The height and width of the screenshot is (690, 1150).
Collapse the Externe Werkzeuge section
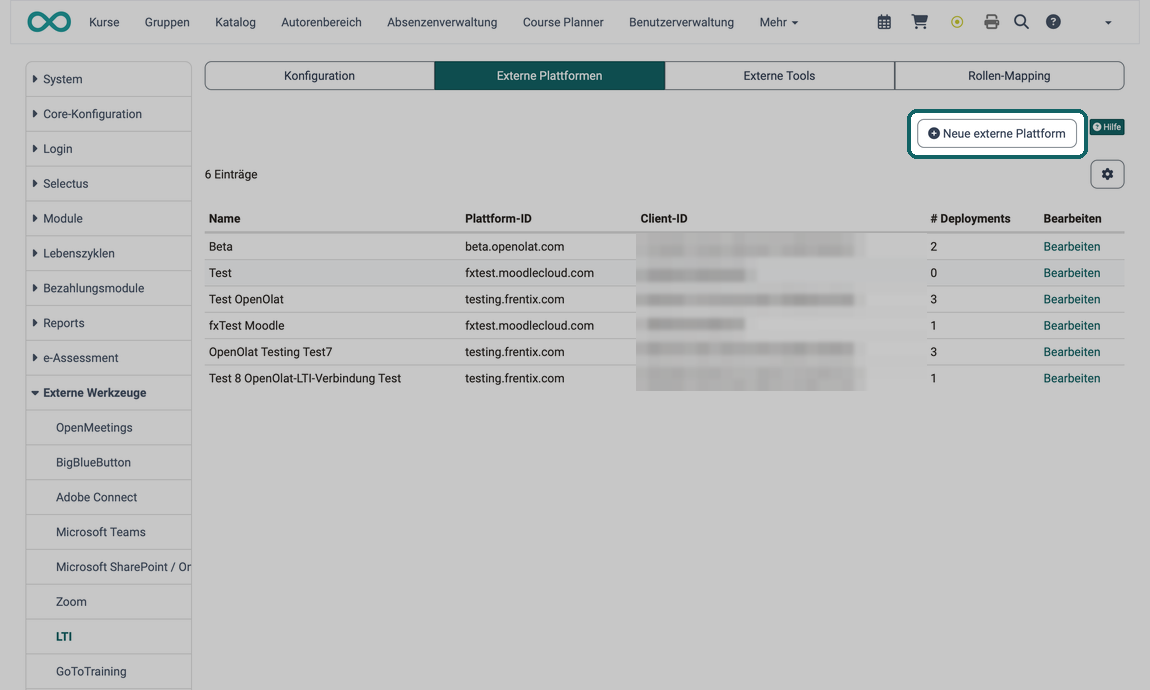(x=109, y=392)
